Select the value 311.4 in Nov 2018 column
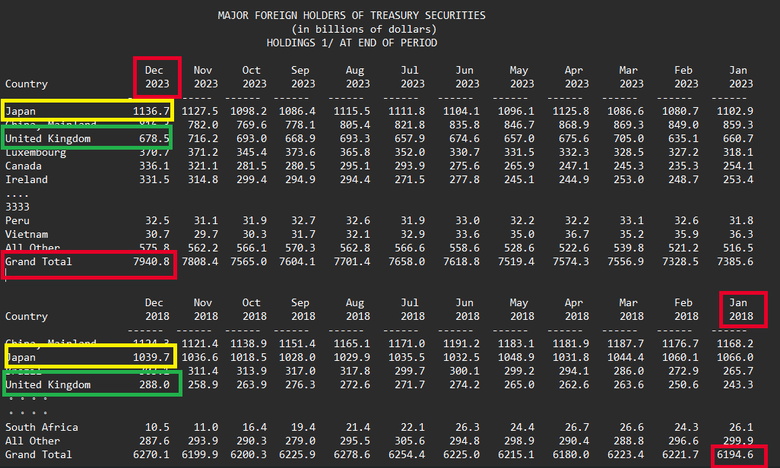 203,371
